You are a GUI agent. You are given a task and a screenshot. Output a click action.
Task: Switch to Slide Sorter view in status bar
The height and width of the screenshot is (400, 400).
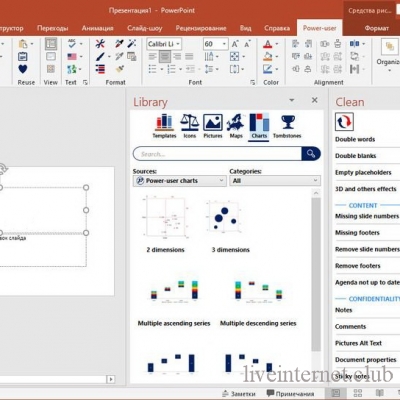point(358,393)
